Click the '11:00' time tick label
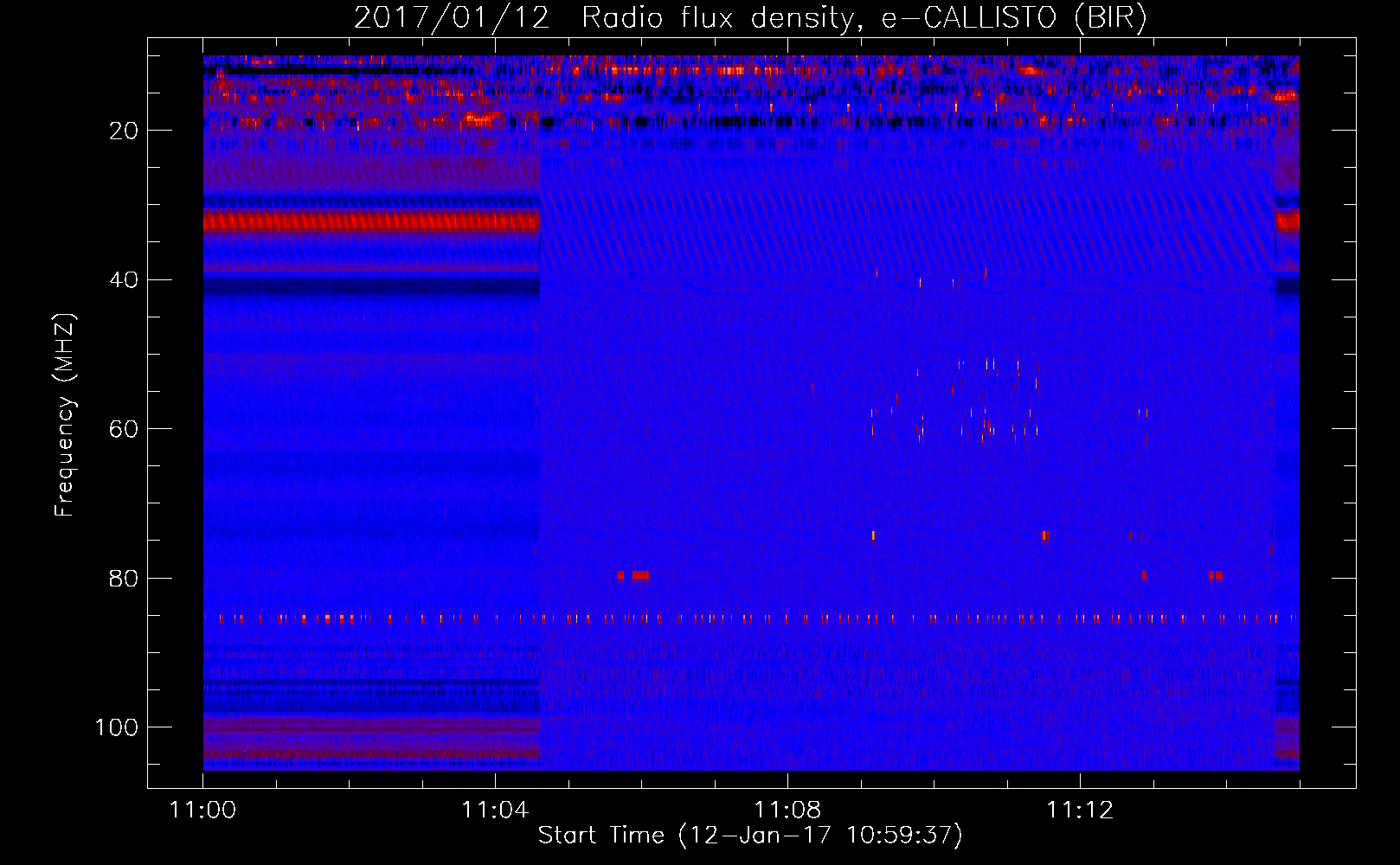Viewport: 1400px width, 865px height. point(203,811)
